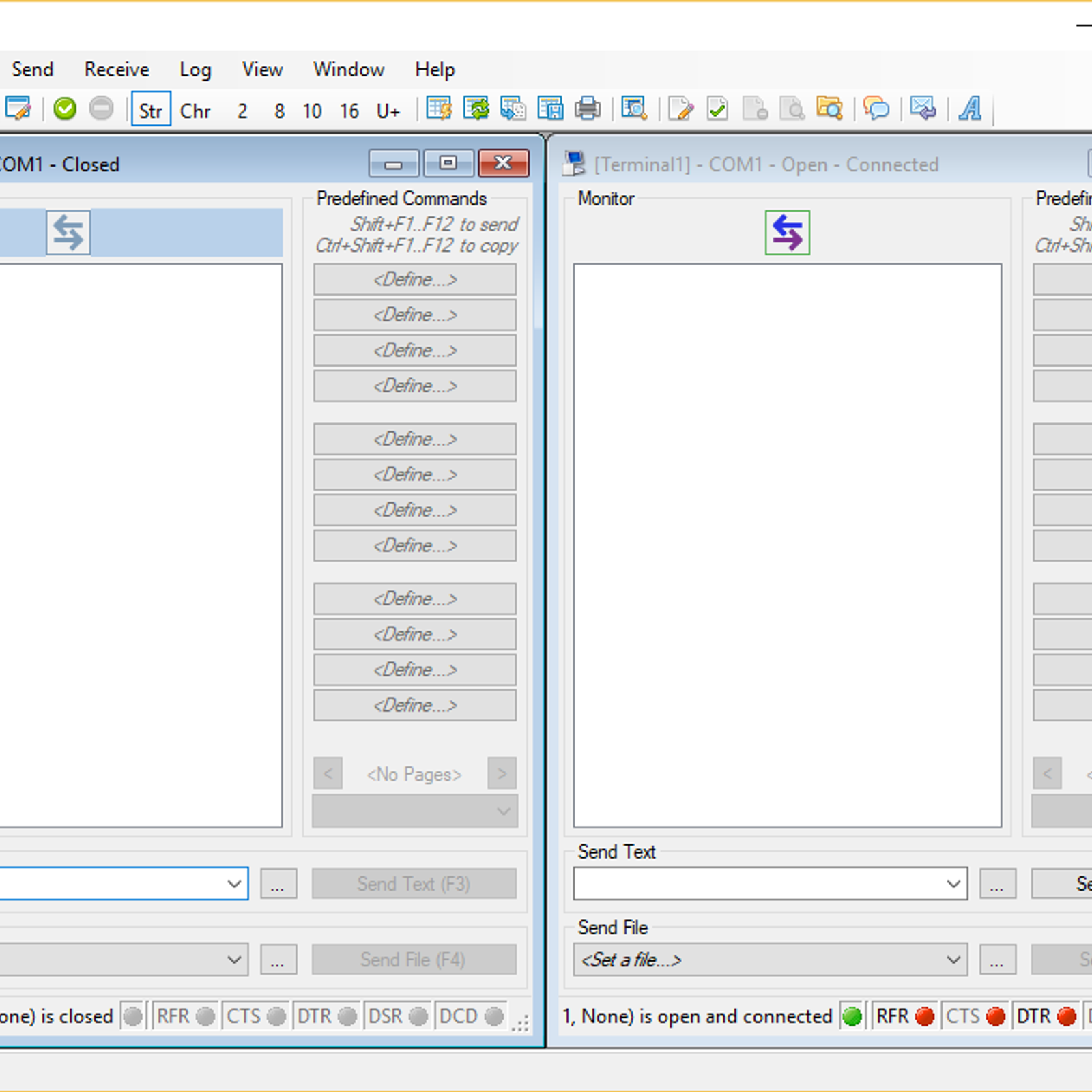Click the Format font 'A' icon
This screenshot has width=1092, height=1092.
coord(970,109)
